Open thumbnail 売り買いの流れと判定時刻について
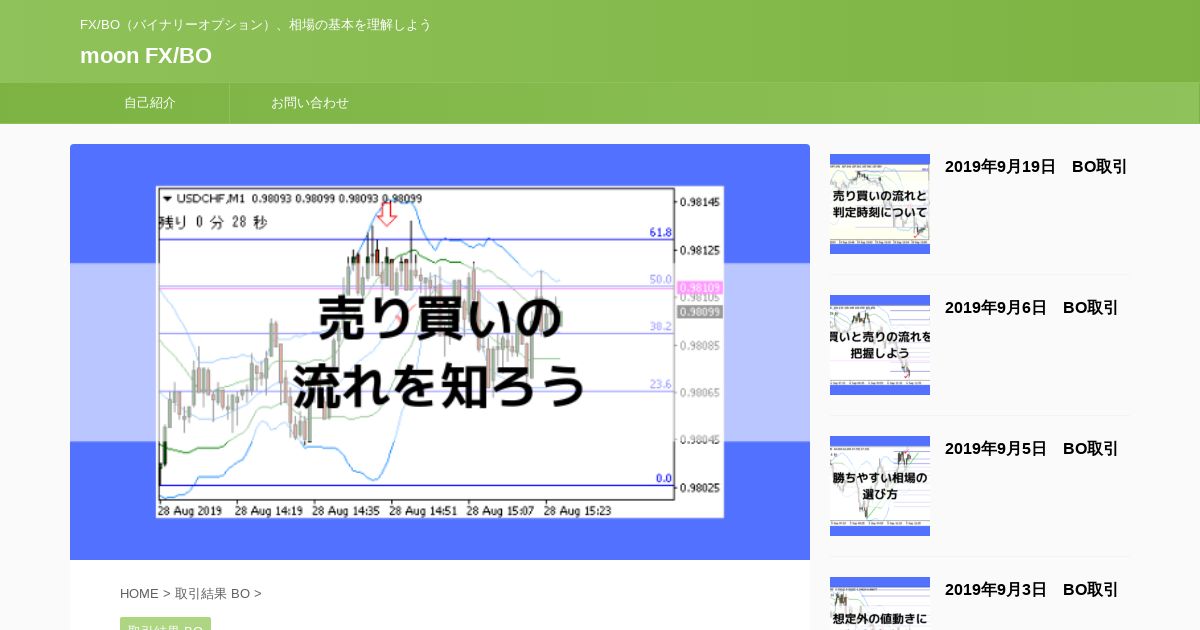Image resolution: width=1200 pixels, height=630 pixels. tap(880, 204)
